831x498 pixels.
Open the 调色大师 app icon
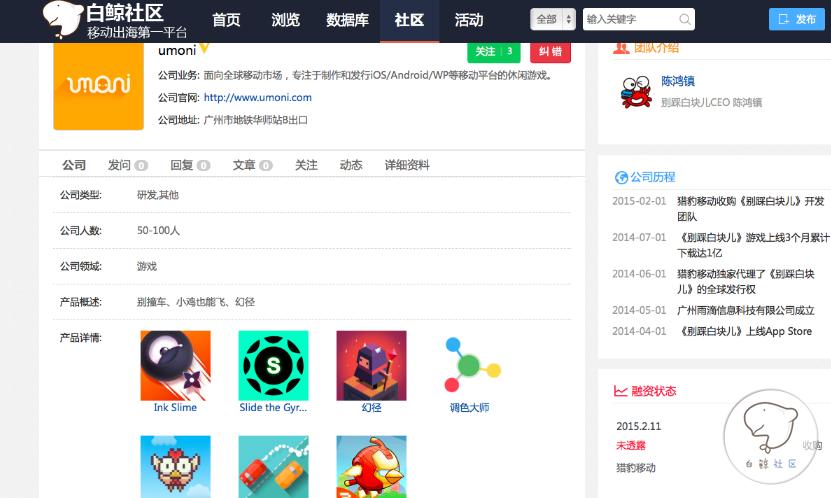pyautogui.click(x=470, y=366)
